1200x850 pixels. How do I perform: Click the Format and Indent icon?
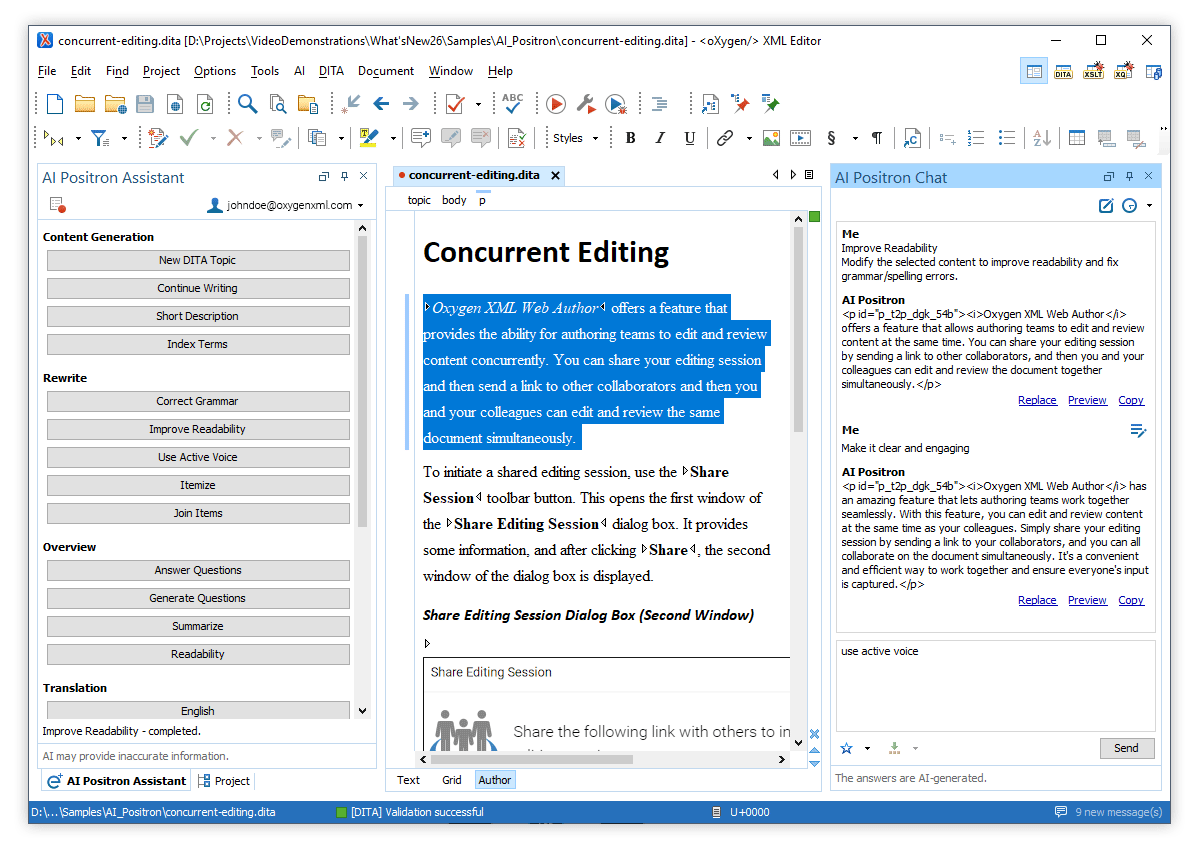pos(659,104)
